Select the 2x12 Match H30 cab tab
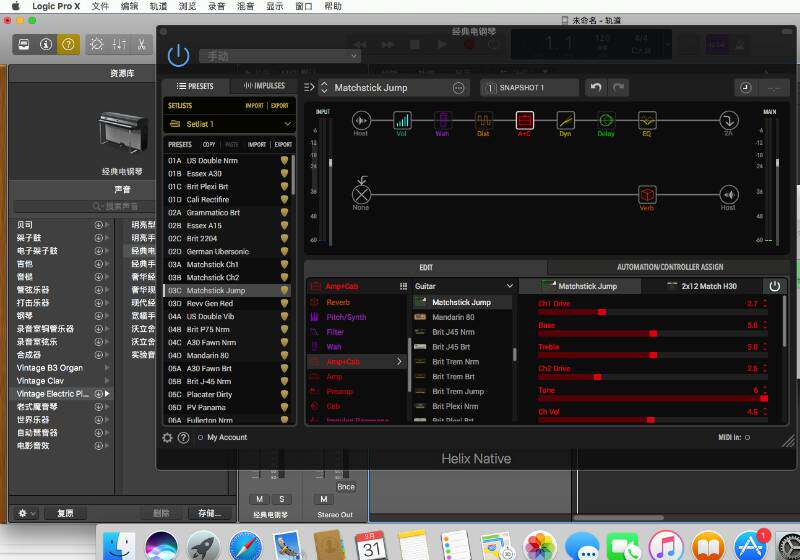 (702, 286)
